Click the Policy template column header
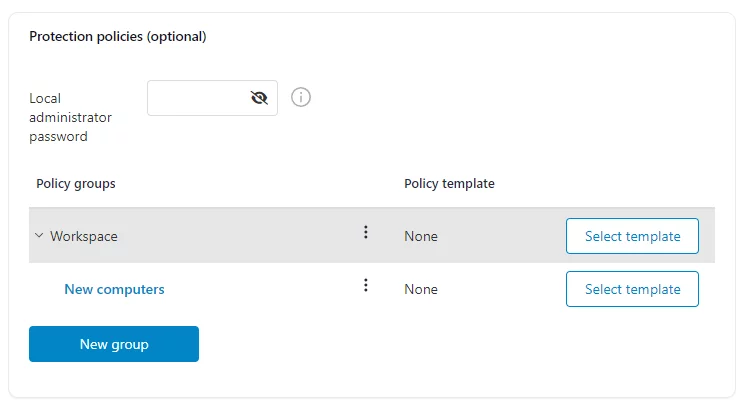Screen dimensions: 745x410 (449, 184)
